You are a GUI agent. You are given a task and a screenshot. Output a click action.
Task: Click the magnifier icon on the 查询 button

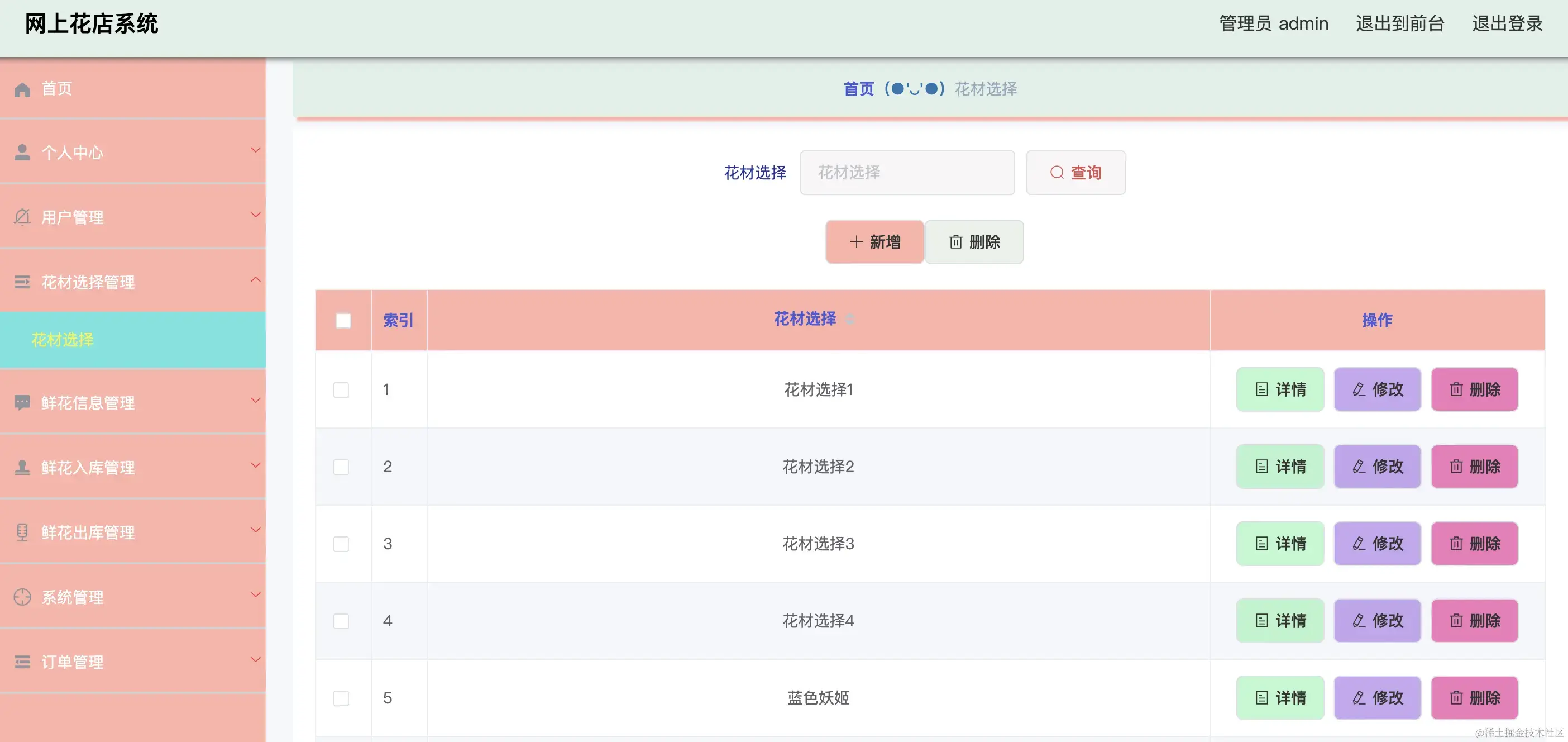coord(1057,173)
